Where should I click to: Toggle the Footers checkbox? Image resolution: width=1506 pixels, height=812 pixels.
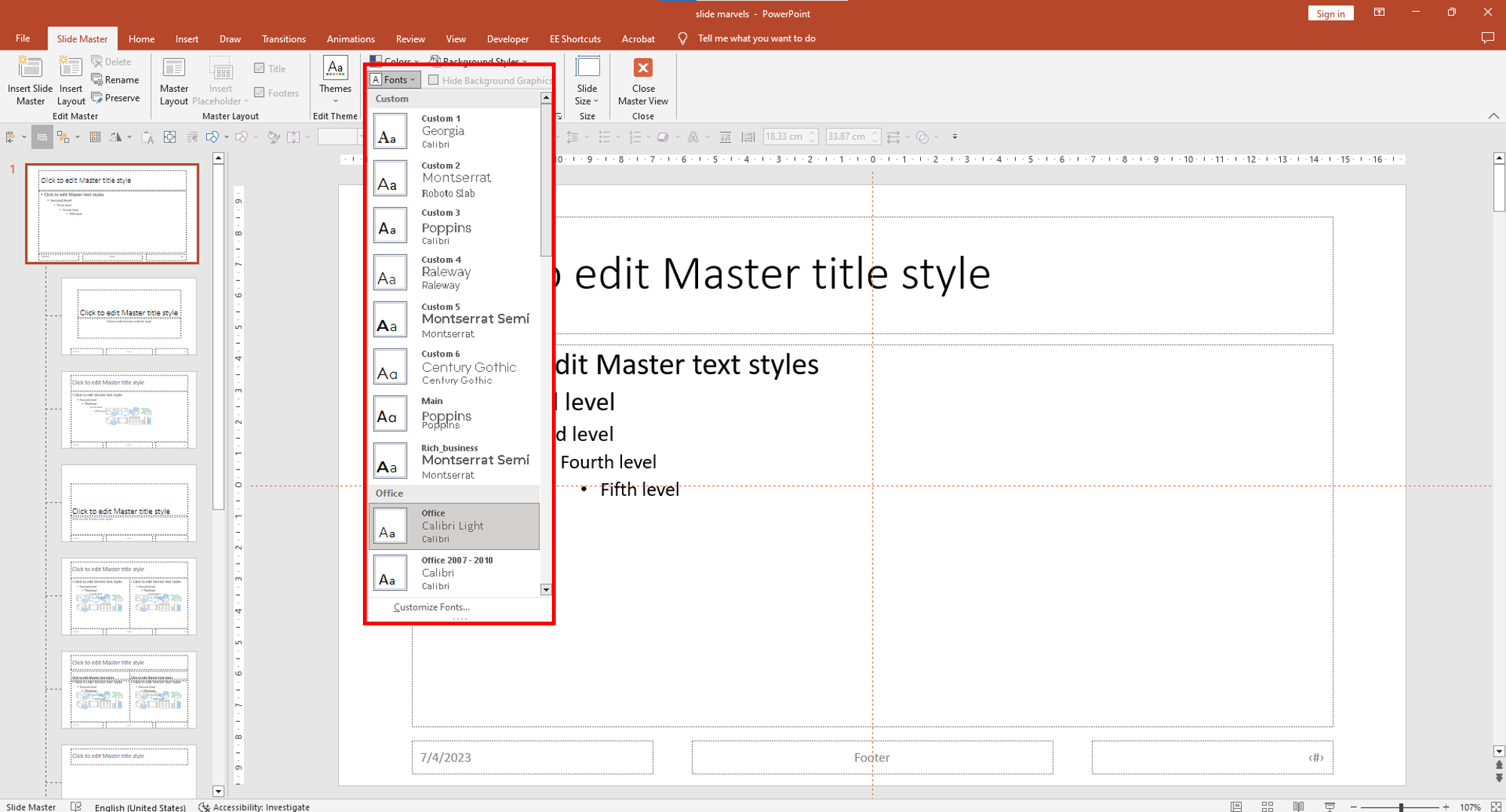tap(260, 92)
